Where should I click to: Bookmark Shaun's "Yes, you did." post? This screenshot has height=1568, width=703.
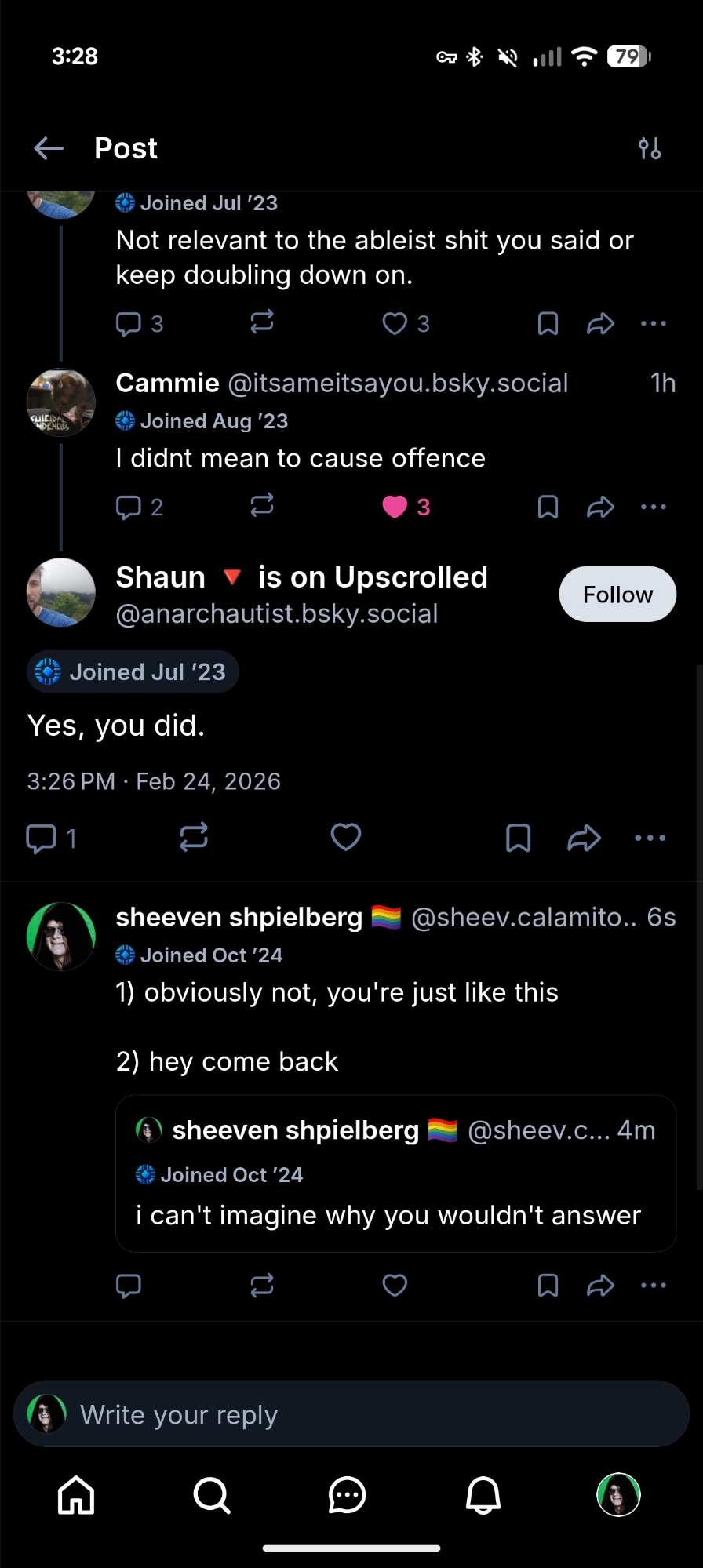click(519, 838)
